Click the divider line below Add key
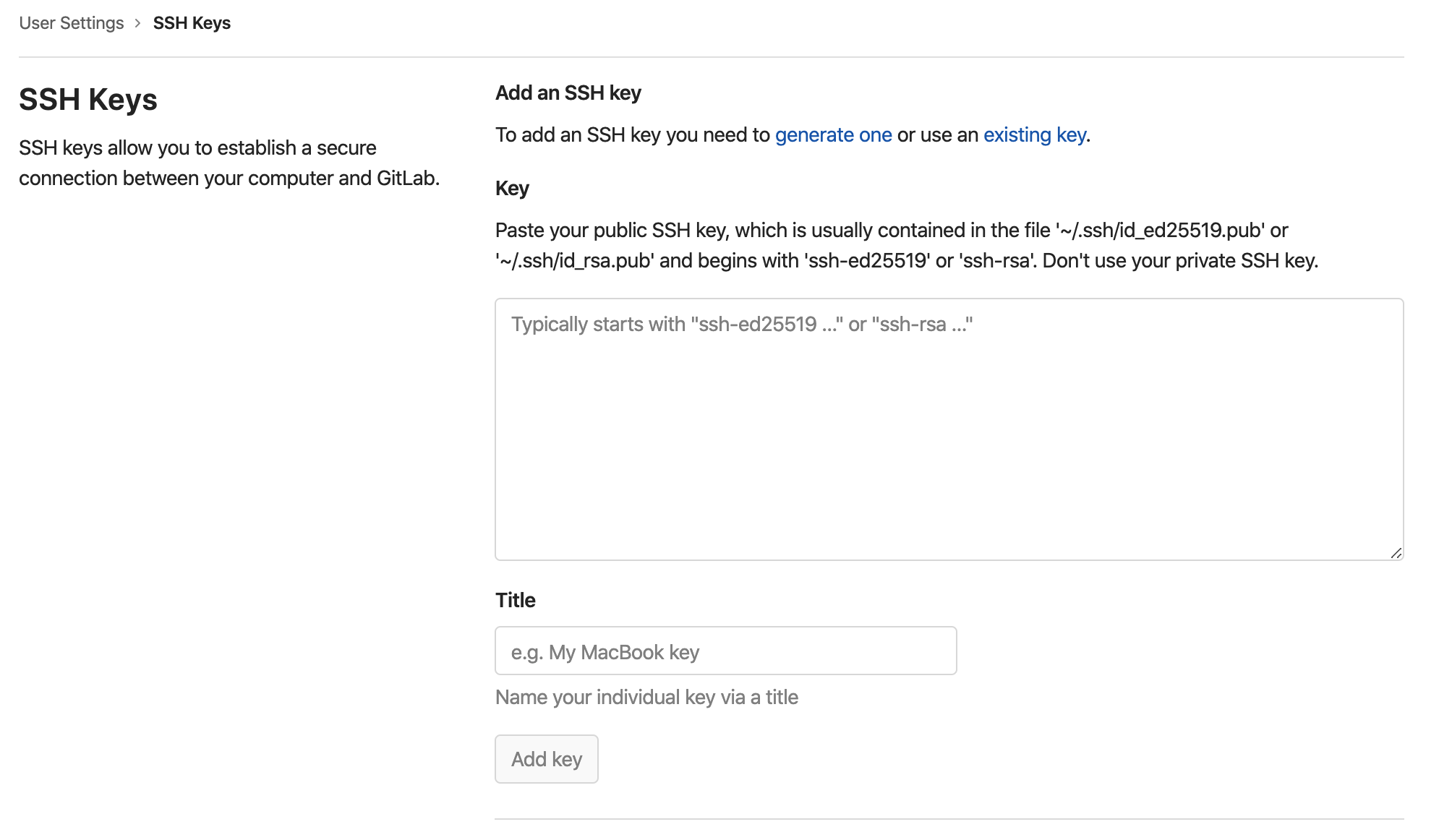This screenshot has height=840, width=1439. point(949,819)
